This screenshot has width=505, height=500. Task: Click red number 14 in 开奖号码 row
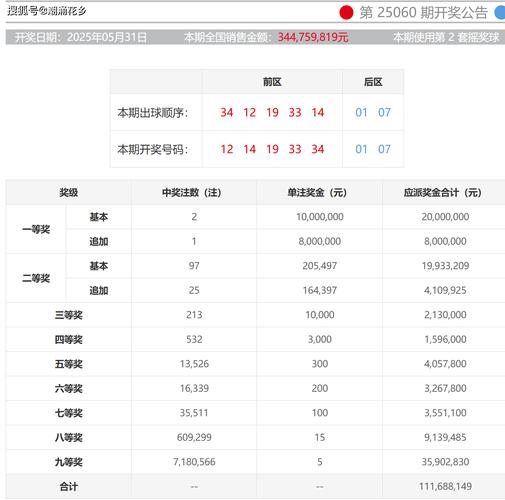click(249, 149)
